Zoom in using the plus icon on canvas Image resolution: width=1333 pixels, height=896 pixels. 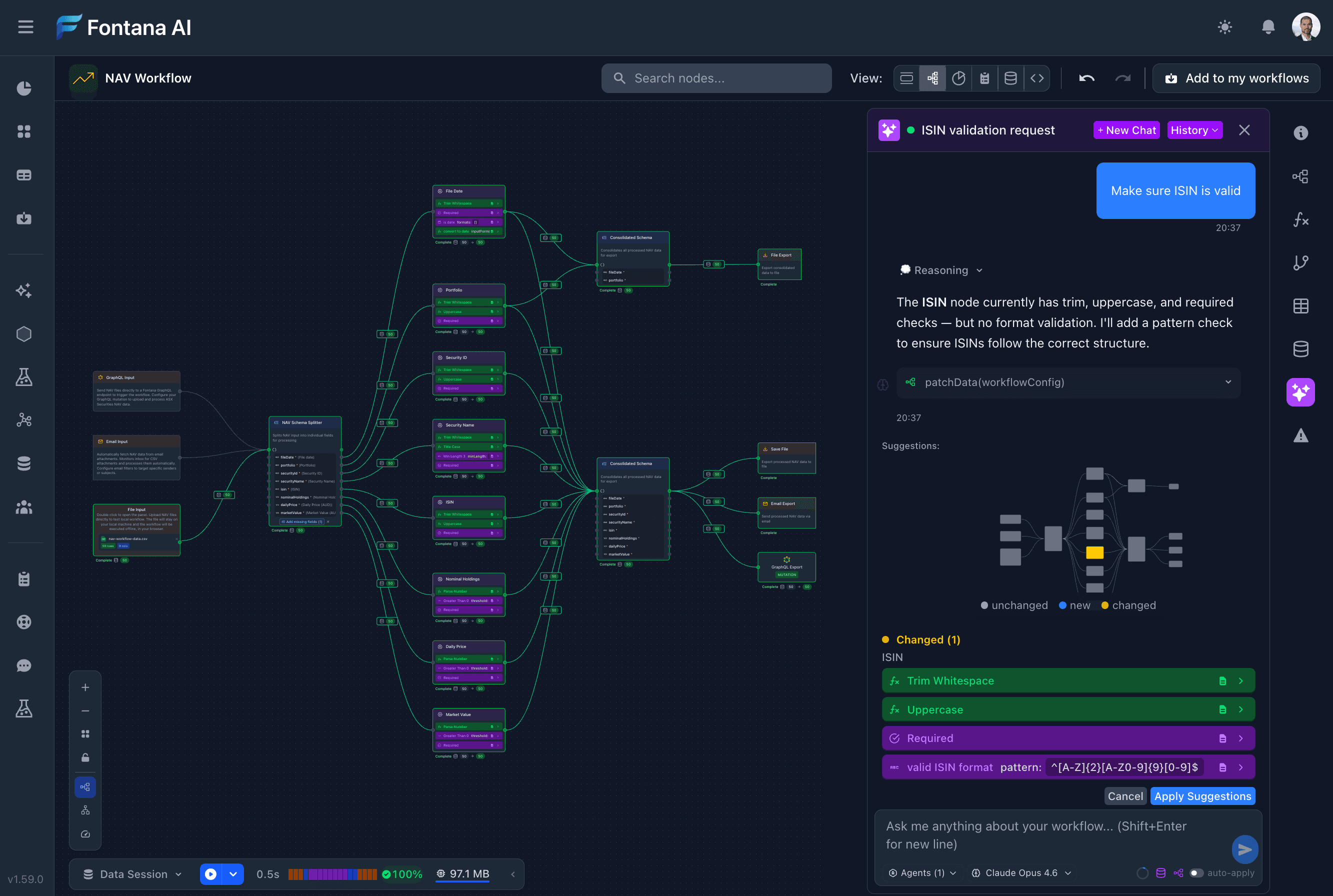tap(84, 687)
